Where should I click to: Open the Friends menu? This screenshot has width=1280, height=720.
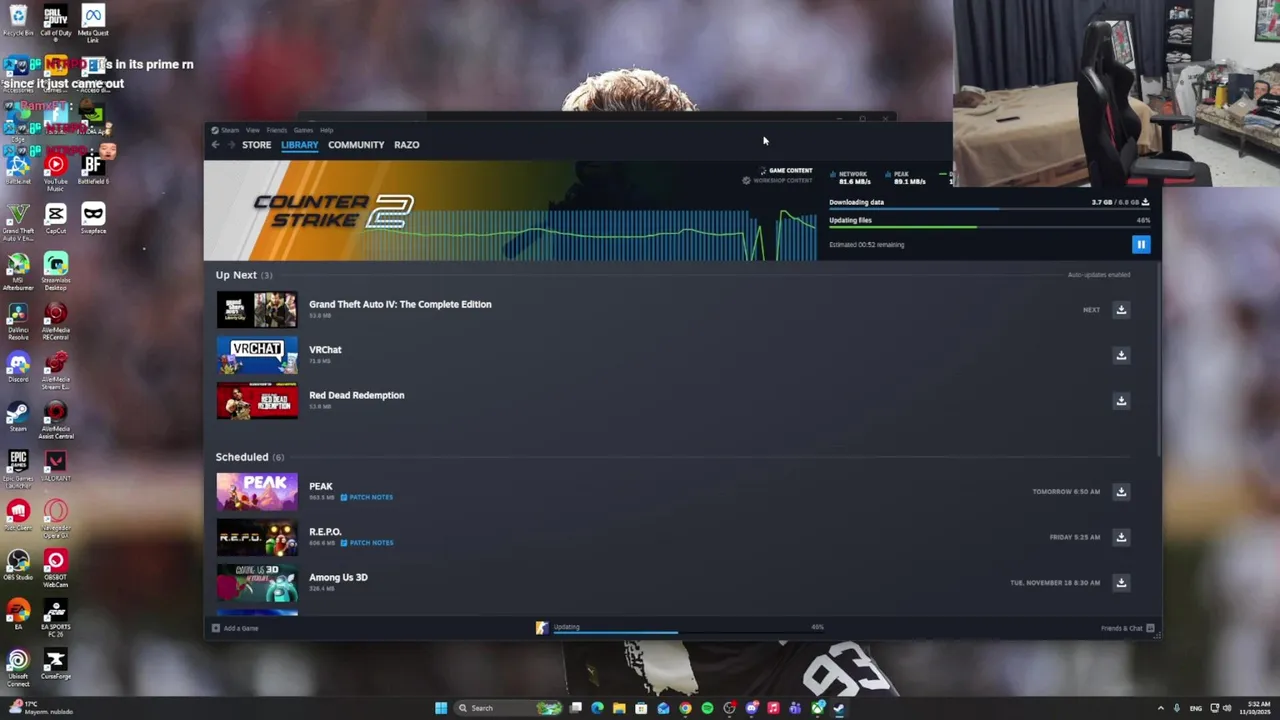coord(276,130)
